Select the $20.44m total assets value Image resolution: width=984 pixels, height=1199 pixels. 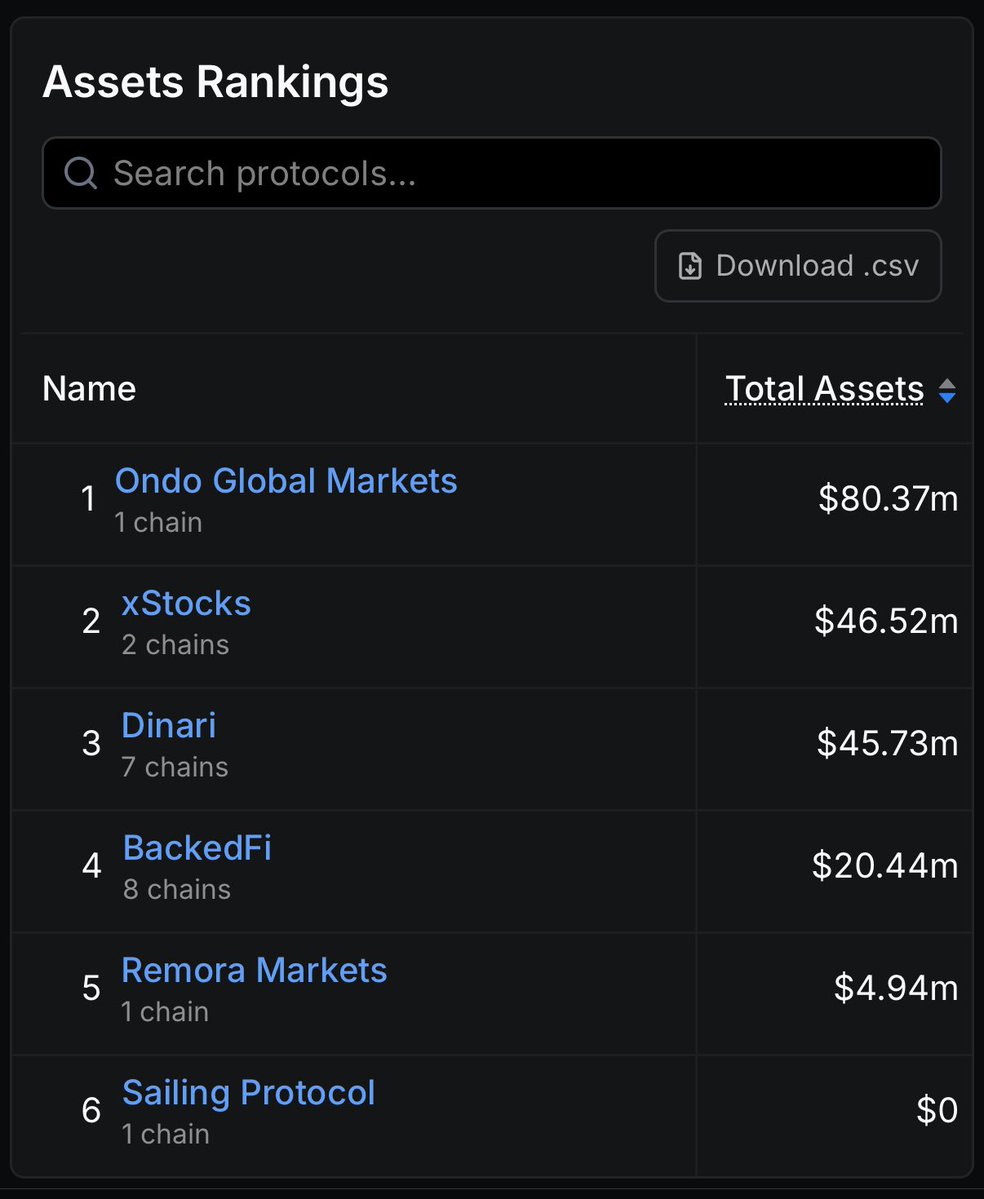pos(885,866)
